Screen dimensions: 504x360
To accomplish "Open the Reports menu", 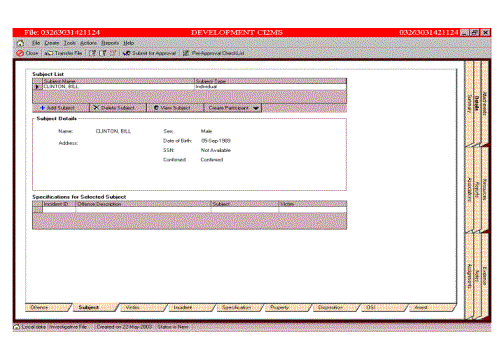I will click(110, 43).
